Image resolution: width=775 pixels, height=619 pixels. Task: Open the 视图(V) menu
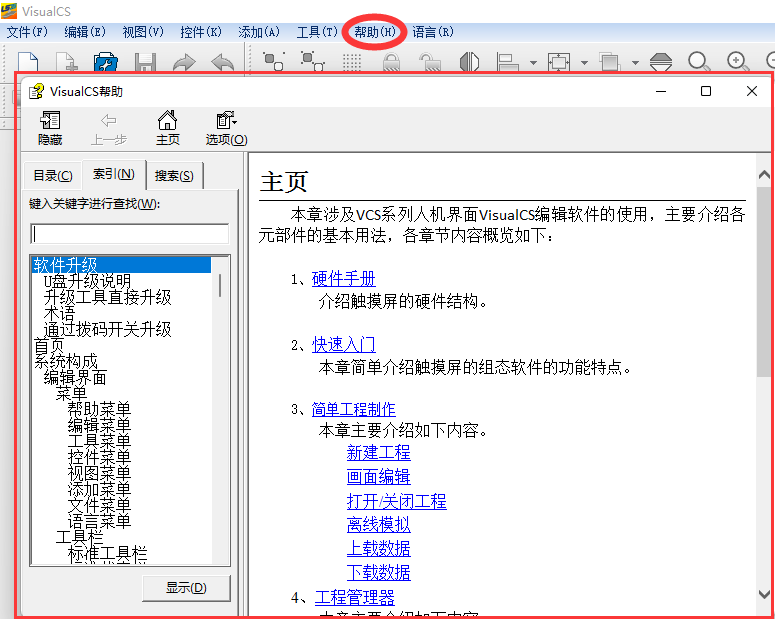click(143, 32)
